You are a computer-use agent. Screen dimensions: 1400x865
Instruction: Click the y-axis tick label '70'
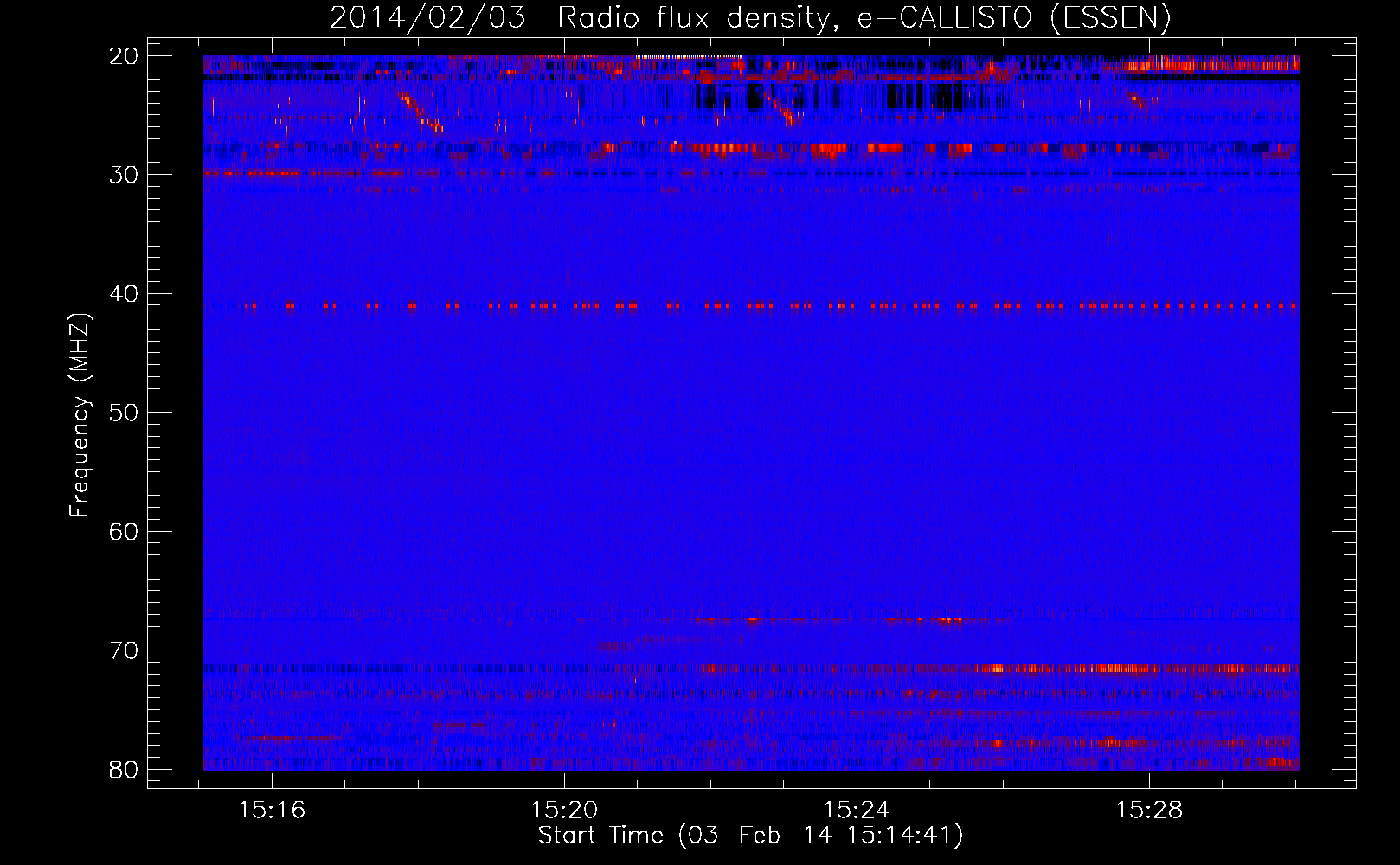pyautogui.click(x=124, y=650)
